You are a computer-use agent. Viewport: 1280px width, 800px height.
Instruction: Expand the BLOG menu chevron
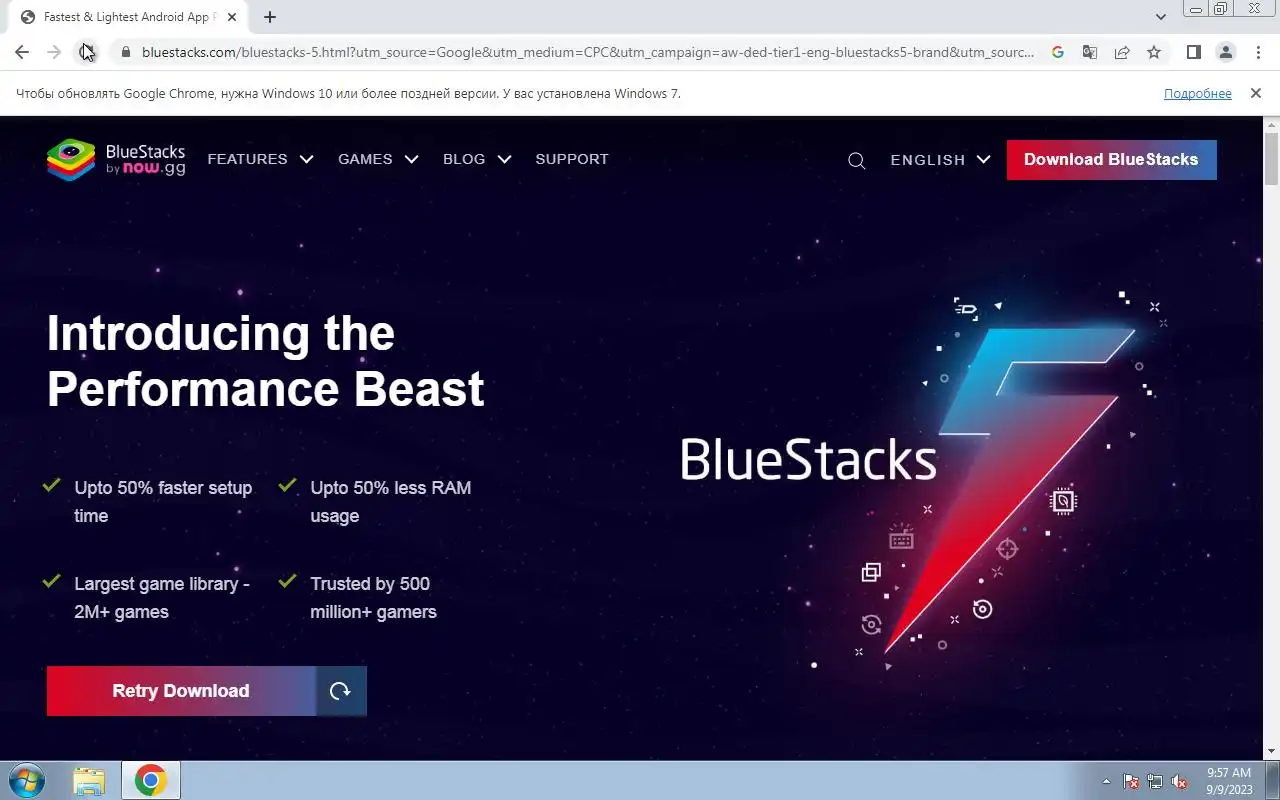pyautogui.click(x=504, y=159)
